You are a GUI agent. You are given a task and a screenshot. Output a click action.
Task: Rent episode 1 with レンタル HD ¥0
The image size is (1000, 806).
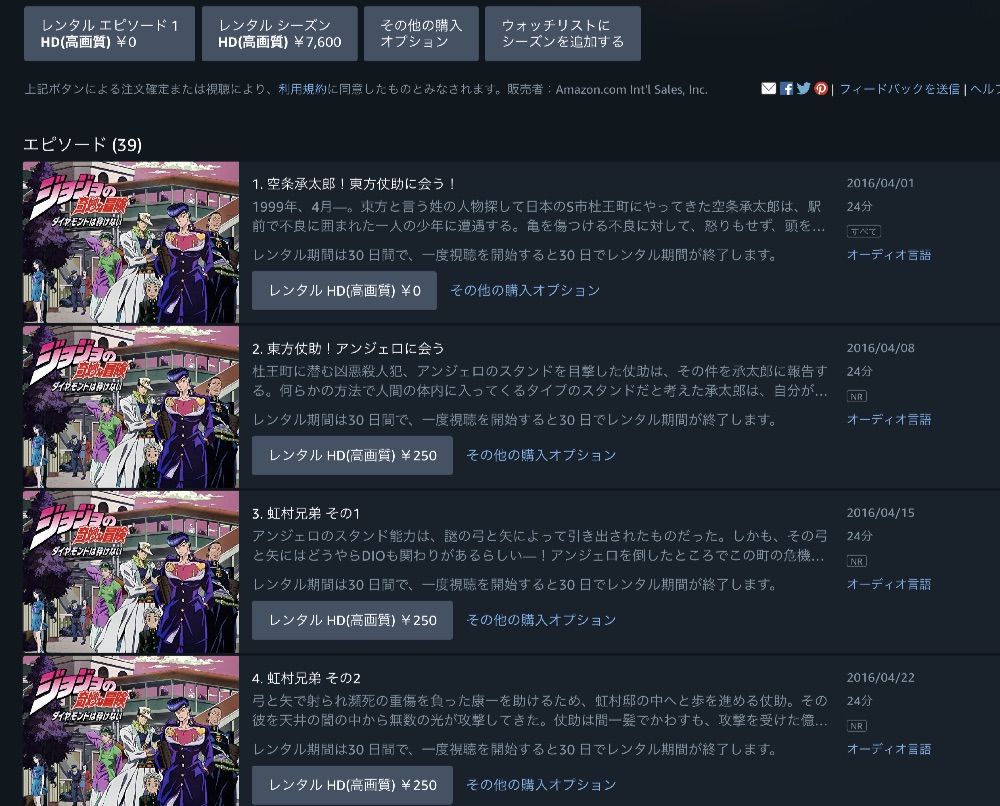point(344,291)
